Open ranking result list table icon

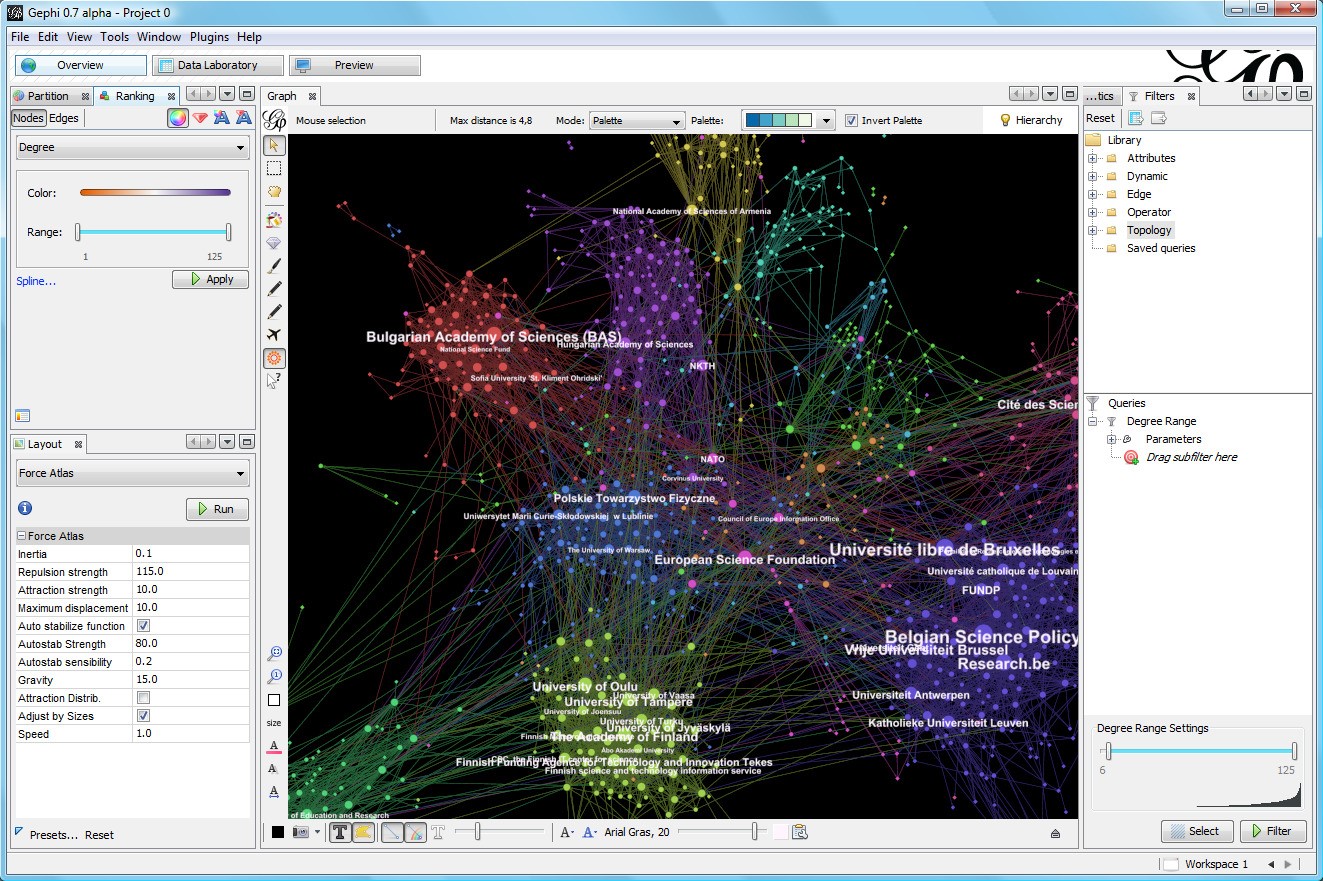23,416
